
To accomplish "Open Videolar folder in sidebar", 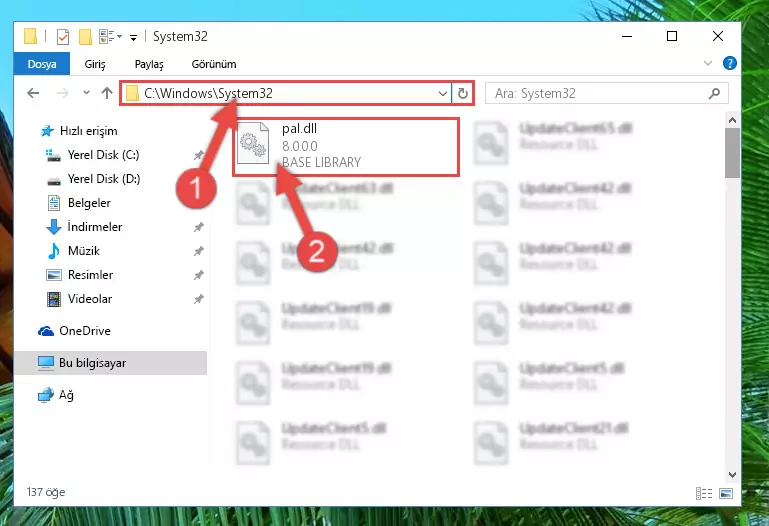I will click(x=90, y=299).
